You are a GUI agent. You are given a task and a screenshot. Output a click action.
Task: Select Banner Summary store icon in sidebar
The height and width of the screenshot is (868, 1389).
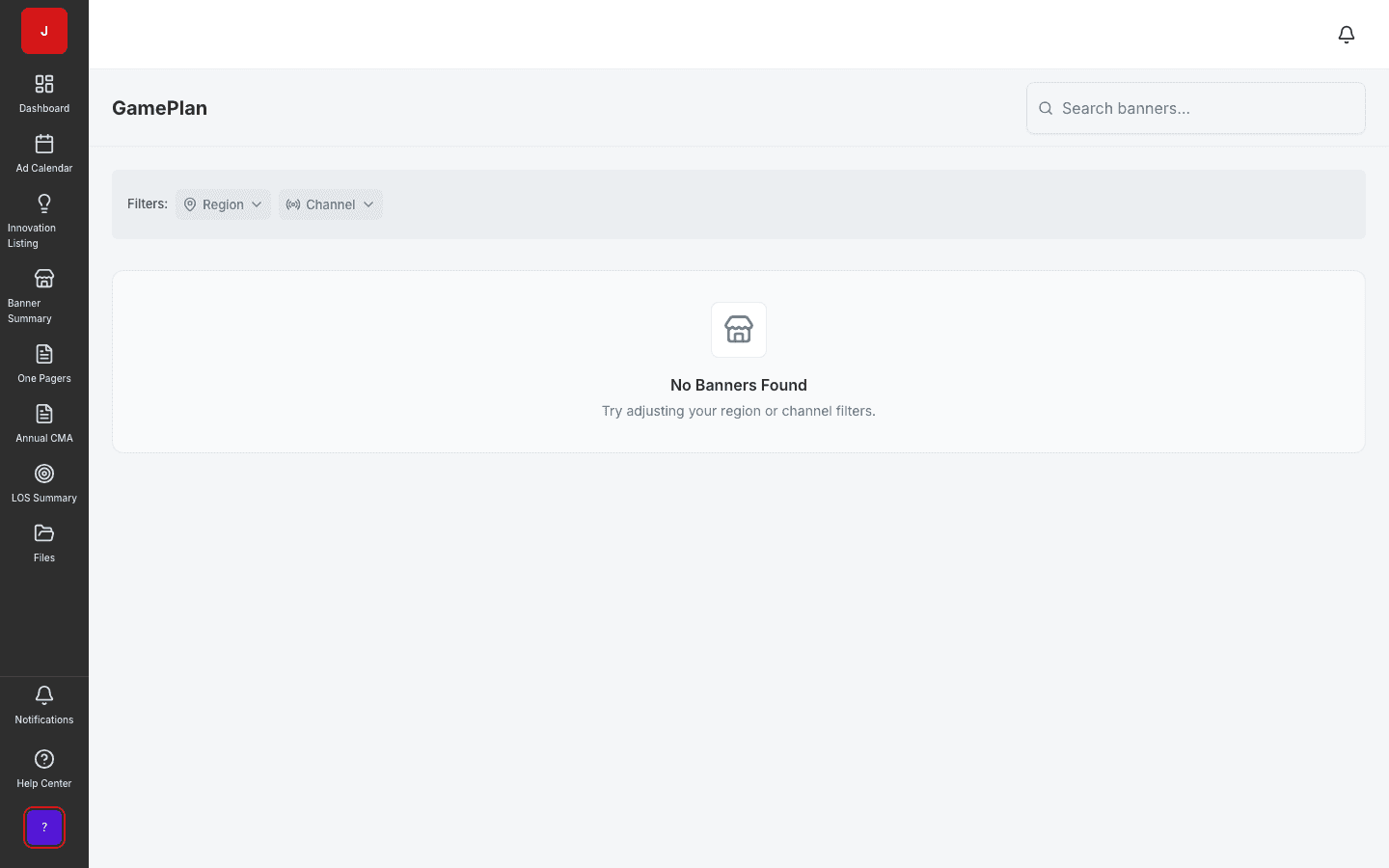tap(44, 279)
